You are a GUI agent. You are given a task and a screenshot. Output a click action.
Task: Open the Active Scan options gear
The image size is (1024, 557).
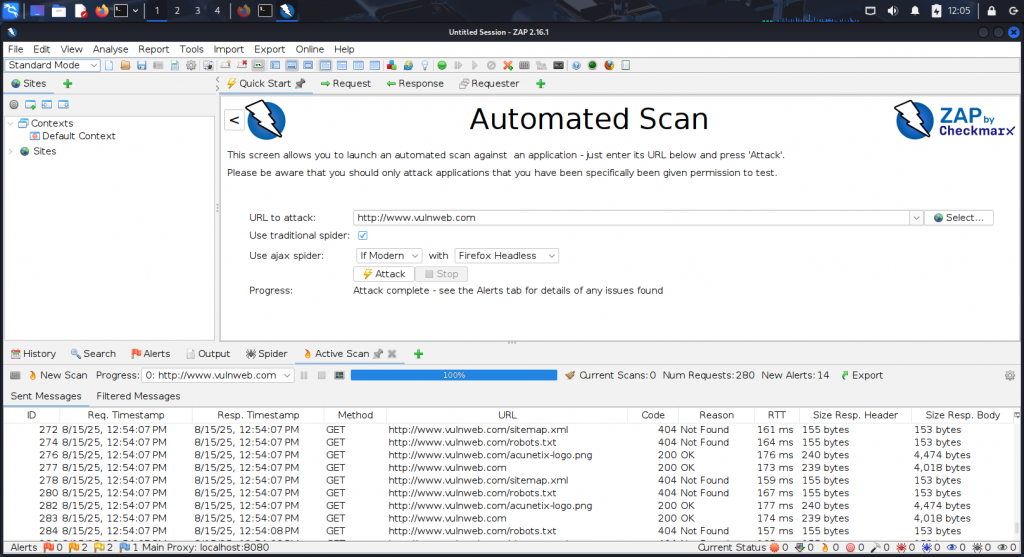point(1010,375)
